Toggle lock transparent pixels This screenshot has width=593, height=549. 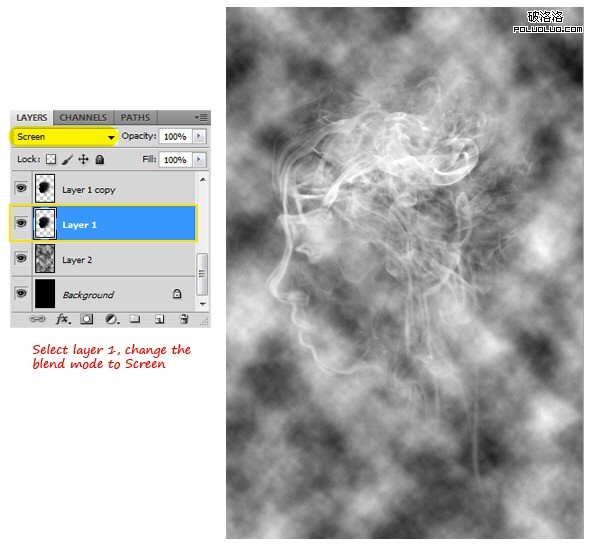51,159
